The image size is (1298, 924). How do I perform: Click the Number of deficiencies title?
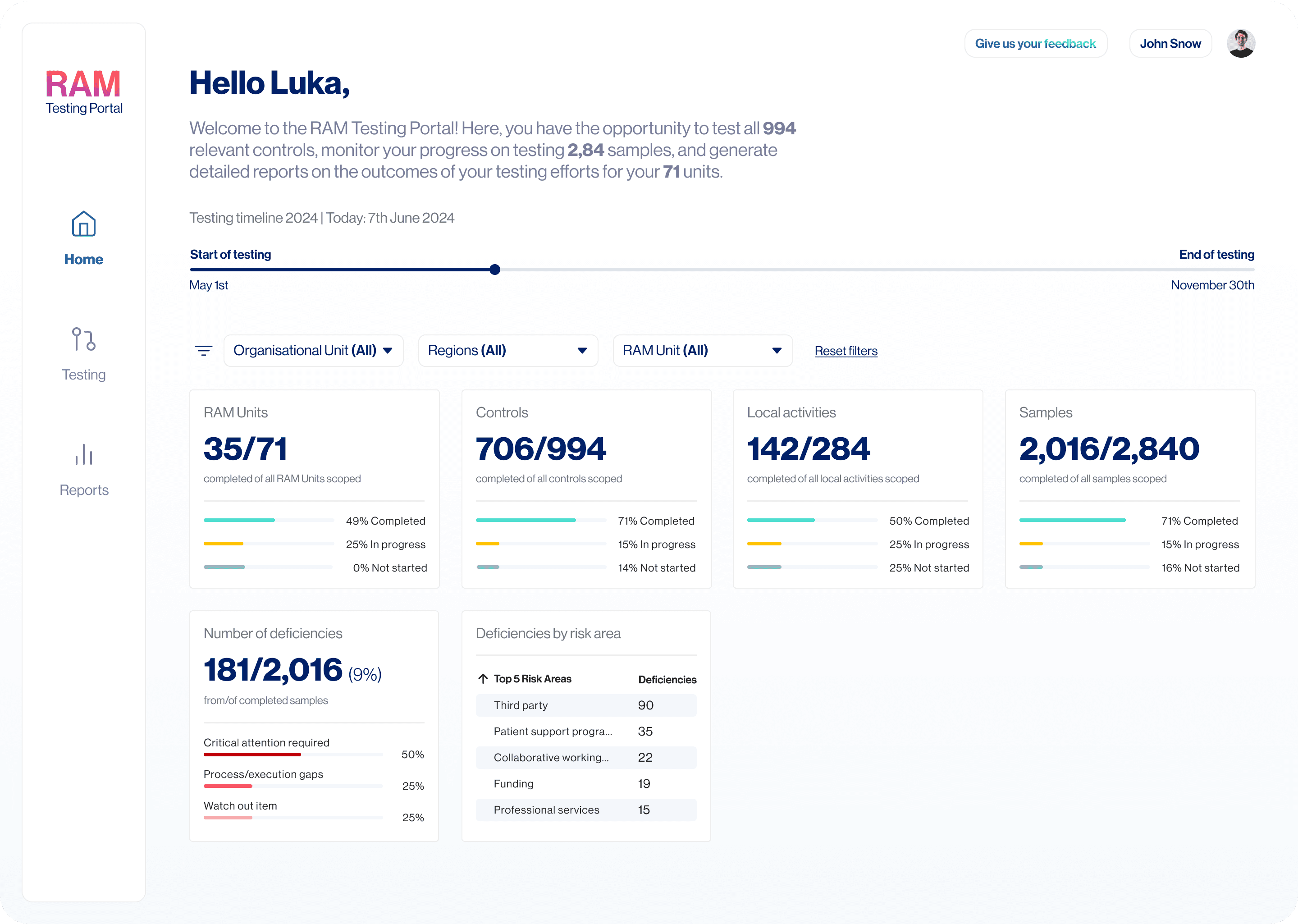click(273, 633)
